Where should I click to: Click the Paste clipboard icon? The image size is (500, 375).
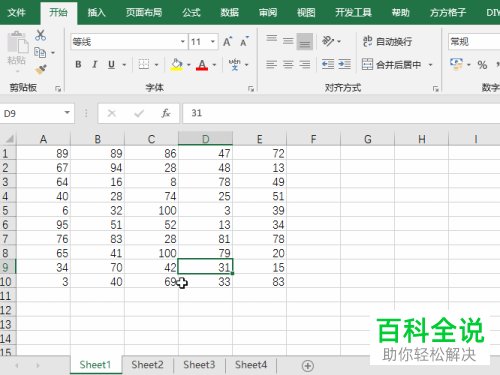click(x=18, y=42)
